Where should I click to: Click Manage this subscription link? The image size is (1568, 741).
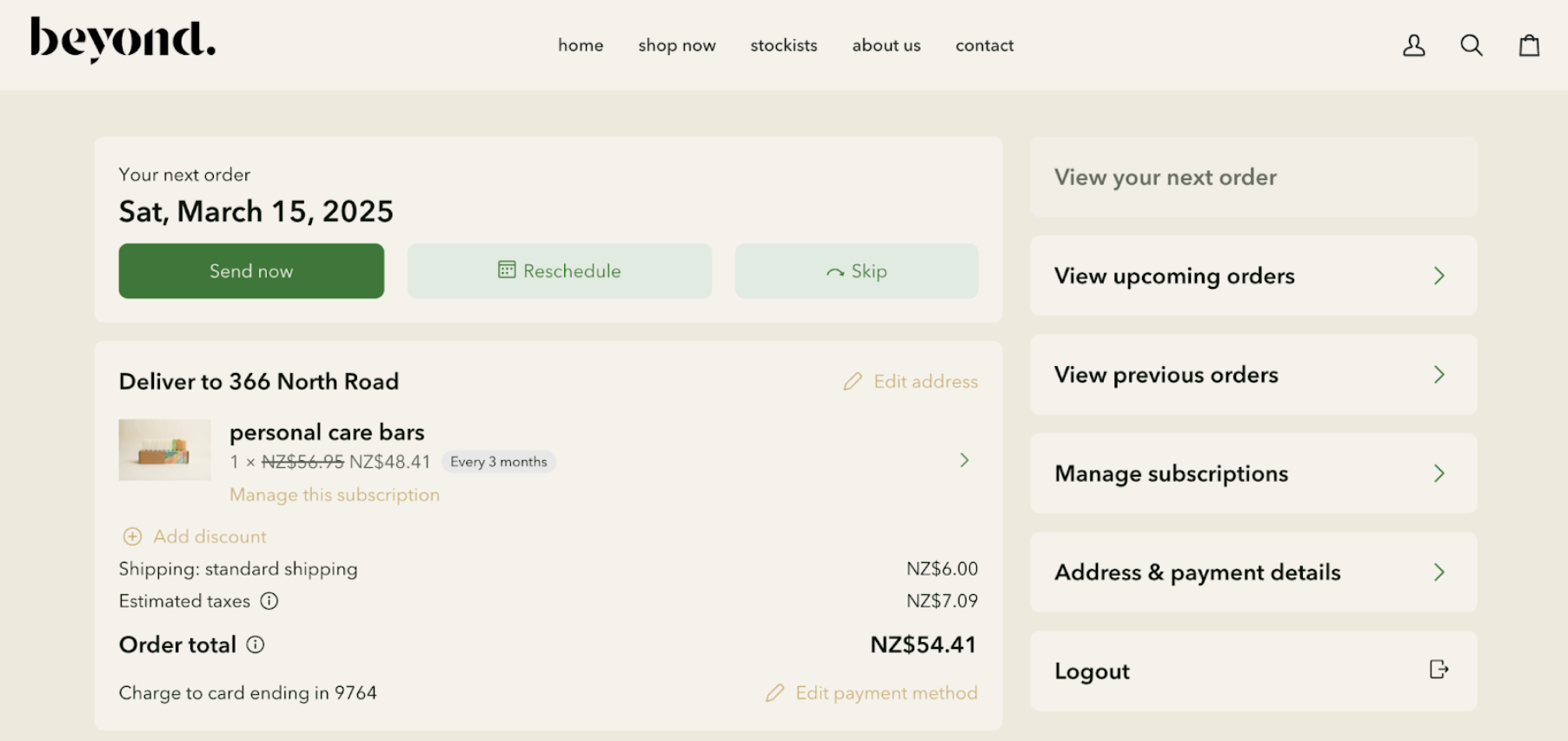(334, 495)
